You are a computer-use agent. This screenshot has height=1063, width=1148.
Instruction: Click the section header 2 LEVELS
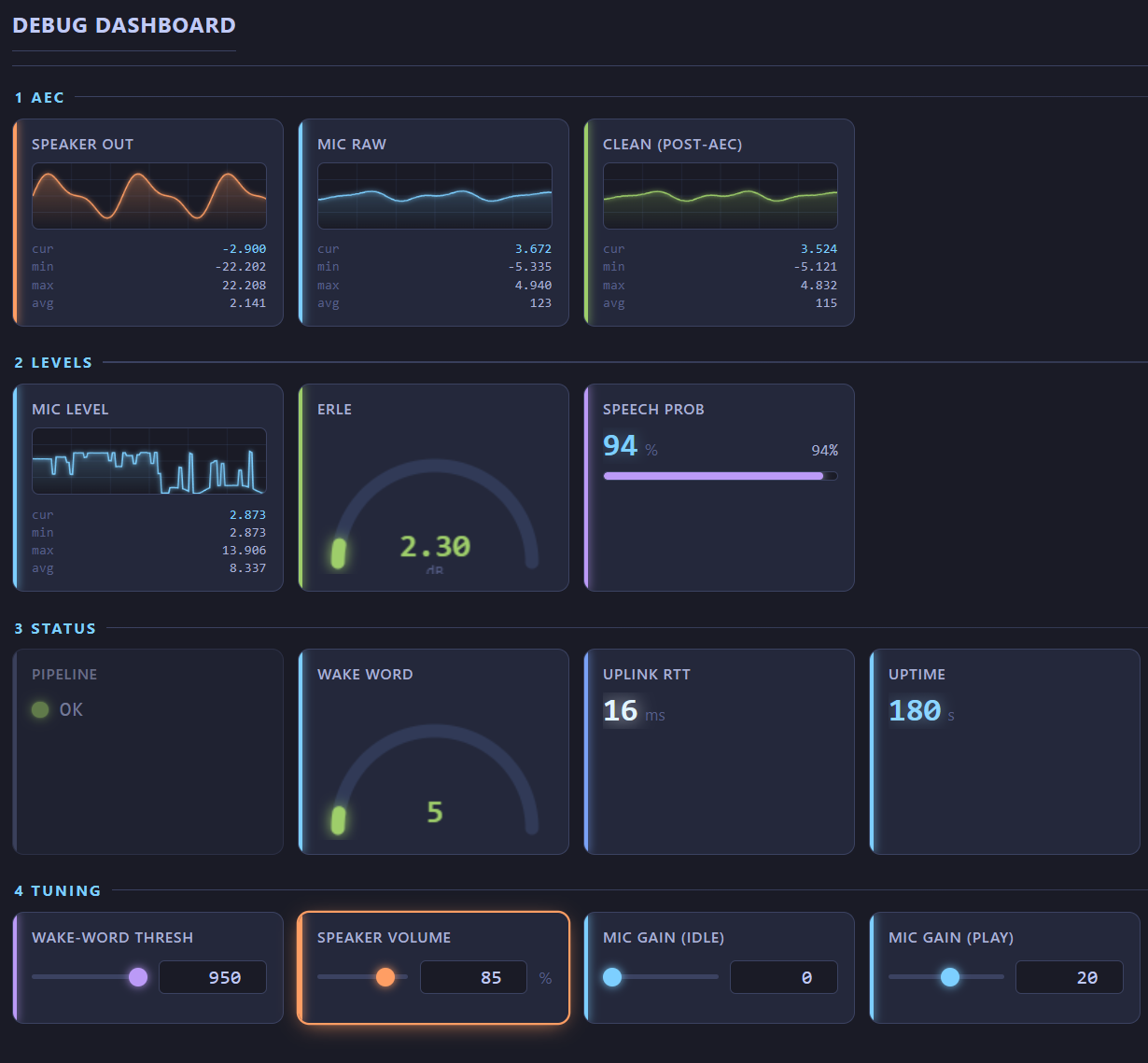(x=53, y=362)
